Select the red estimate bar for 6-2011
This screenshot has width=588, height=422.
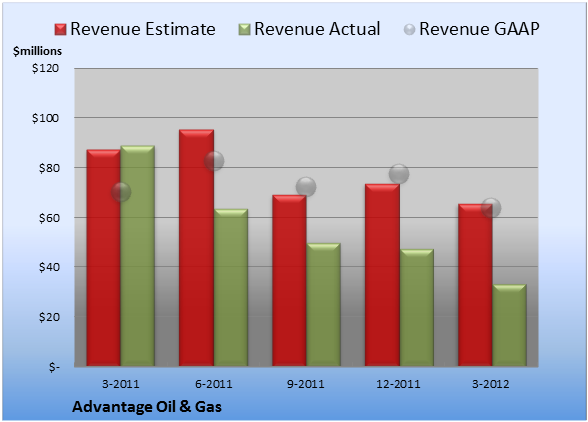pos(196,248)
